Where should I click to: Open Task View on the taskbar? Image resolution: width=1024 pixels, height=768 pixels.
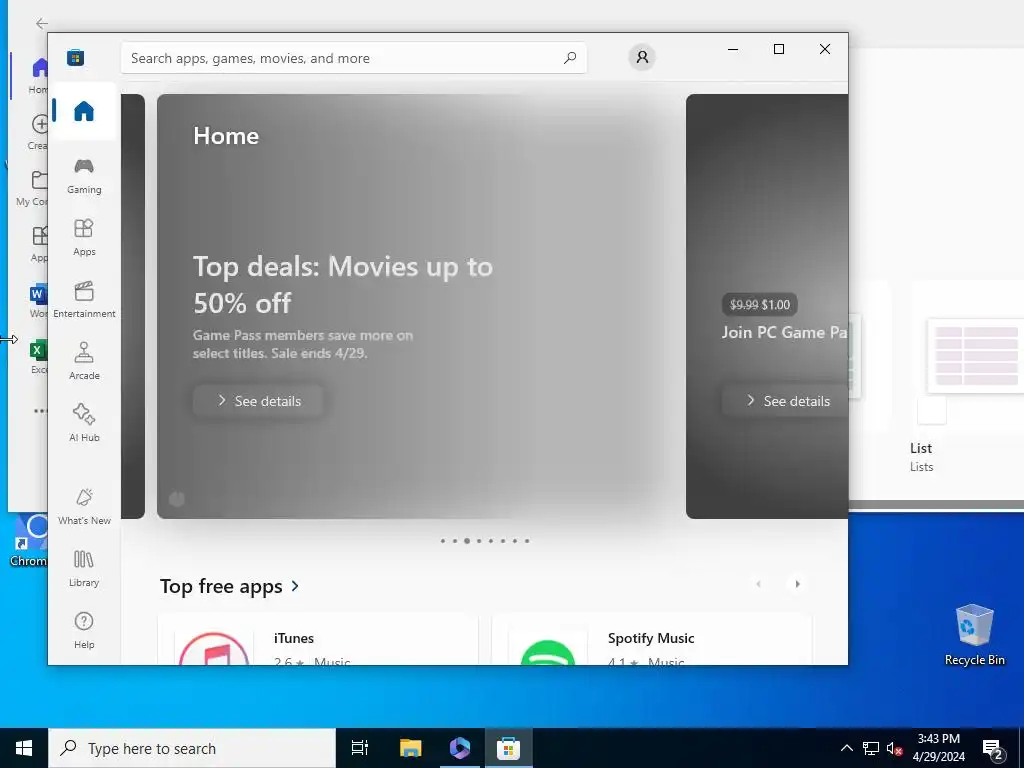[359, 748]
